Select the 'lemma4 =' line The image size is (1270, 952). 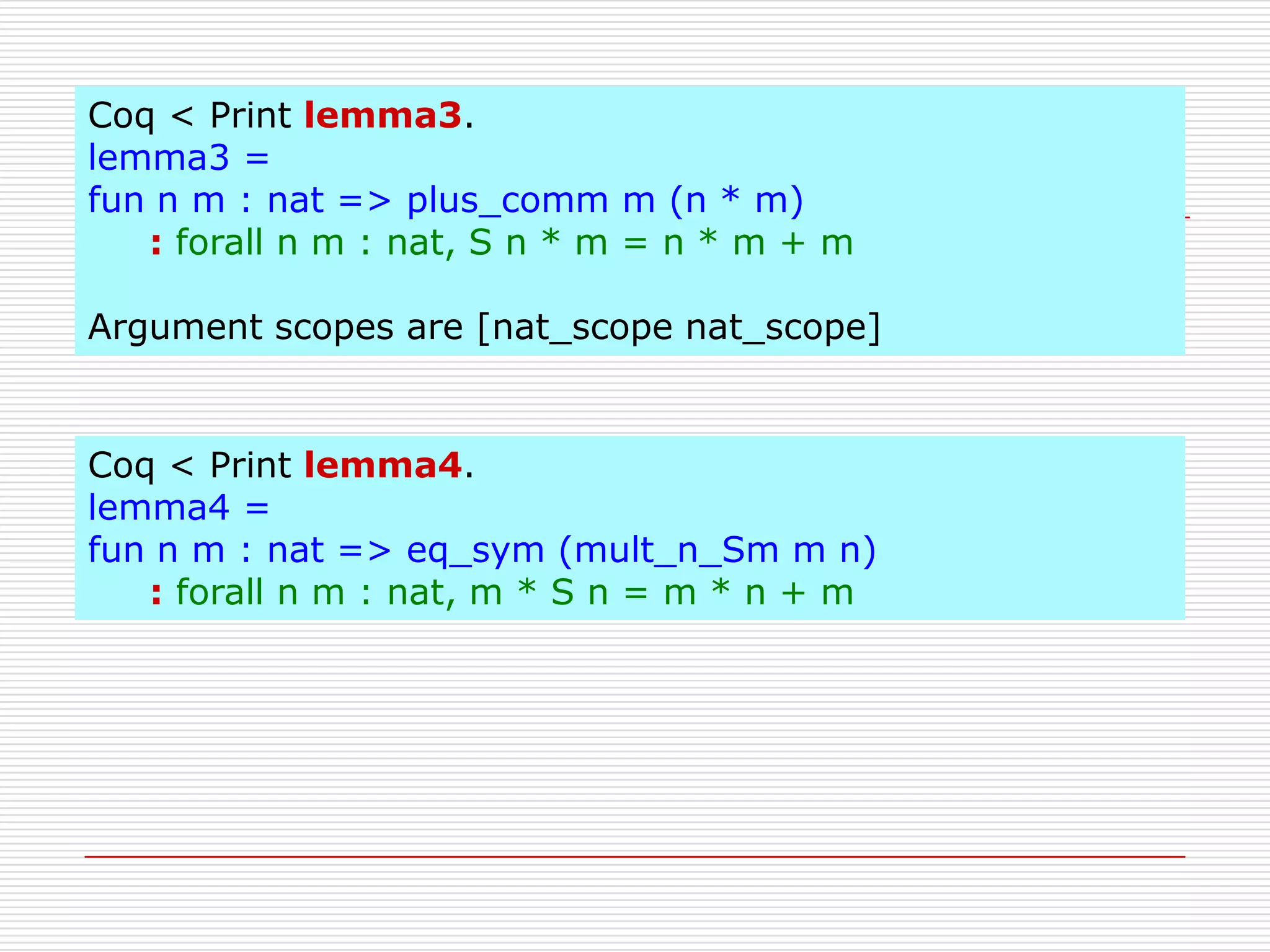coord(179,507)
